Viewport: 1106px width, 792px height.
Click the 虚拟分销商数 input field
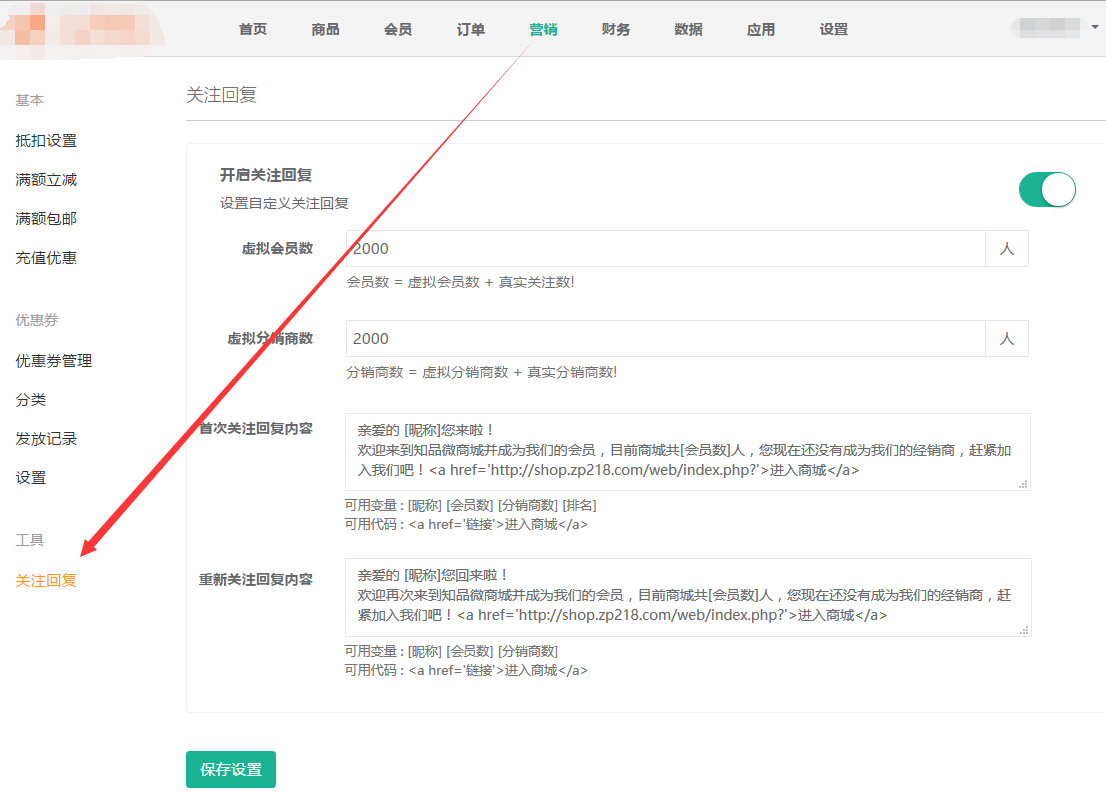click(665, 339)
